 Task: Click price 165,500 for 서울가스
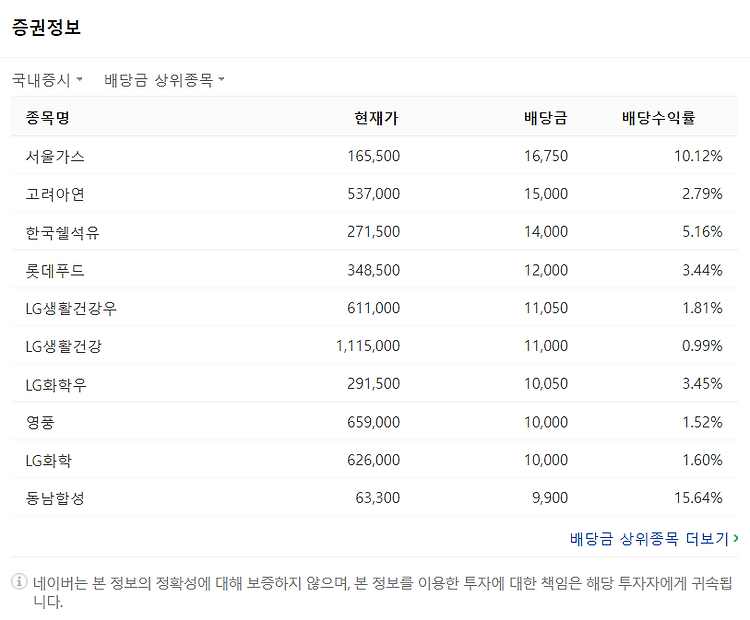click(x=374, y=156)
